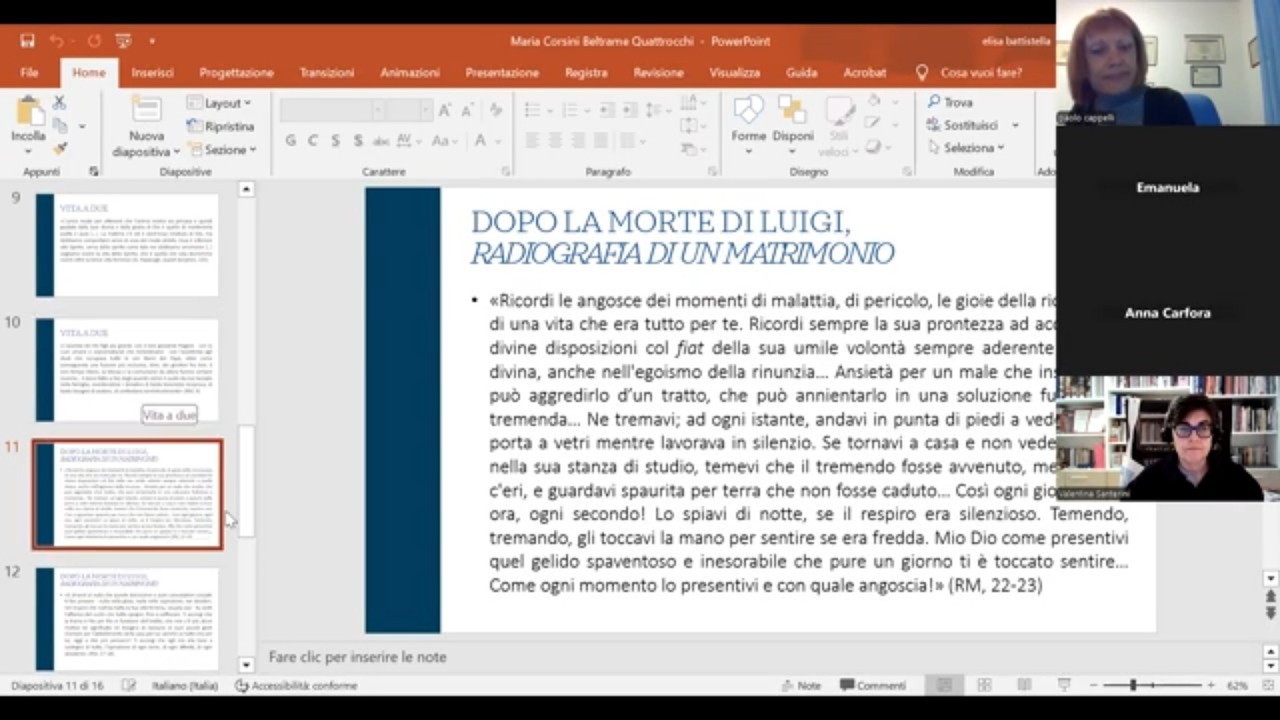The height and width of the screenshot is (720, 1280).
Task: Align text right in Paragrafo
Action: [x=579, y=141]
